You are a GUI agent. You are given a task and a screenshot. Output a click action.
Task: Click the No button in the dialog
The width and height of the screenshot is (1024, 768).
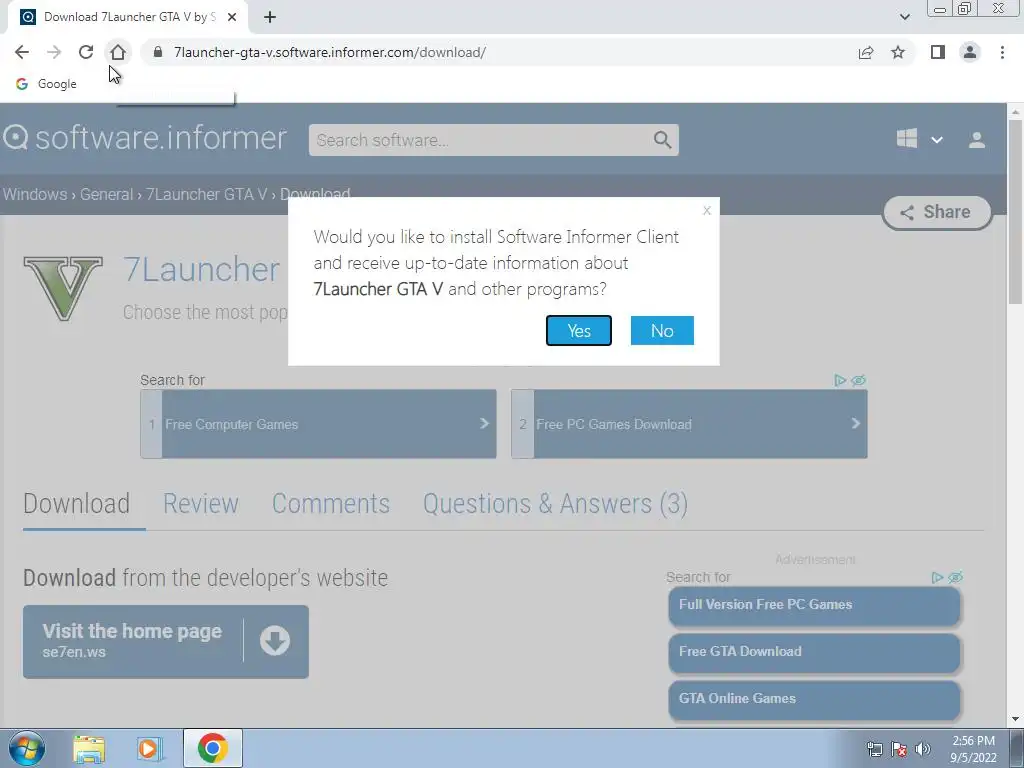[x=662, y=330]
